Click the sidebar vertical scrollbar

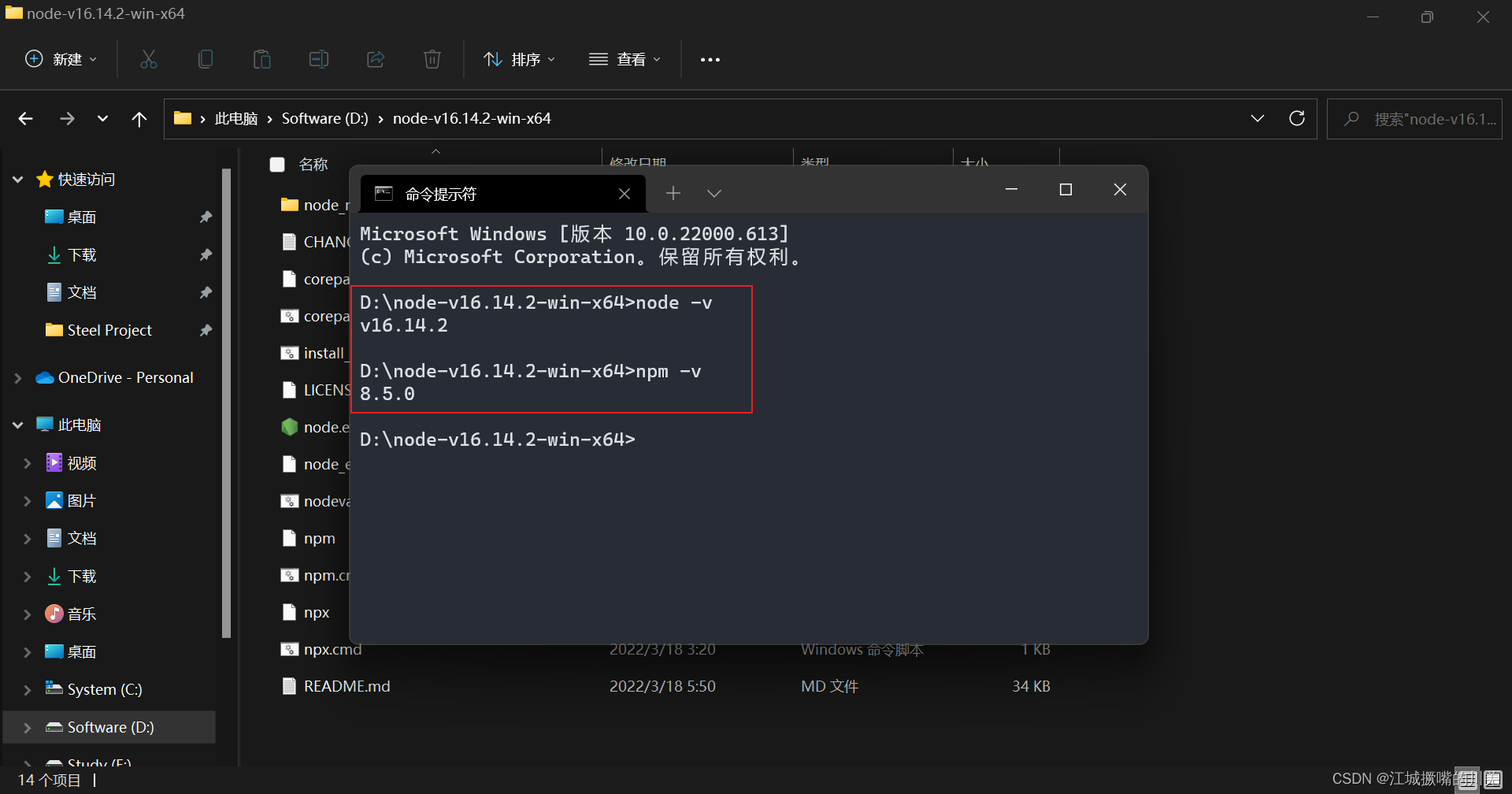click(x=227, y=403)
